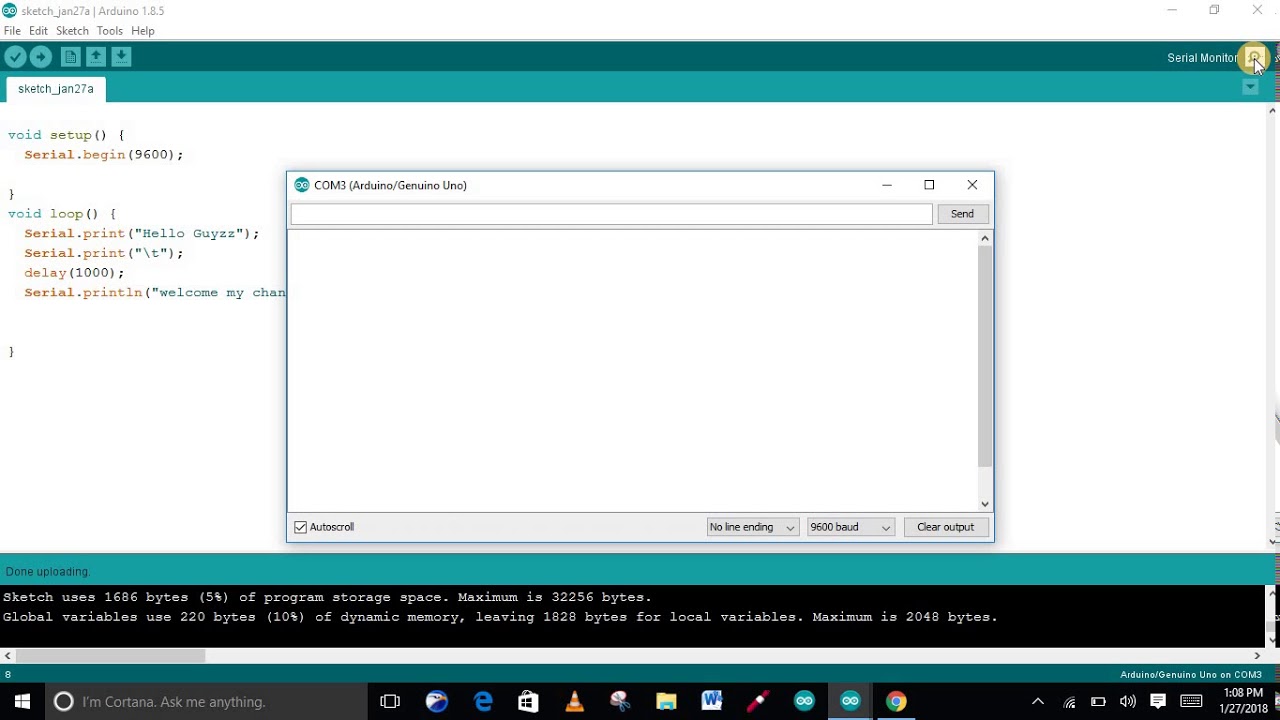The width and height of the screenshot is (1280, 720).
Task: Click the serial input text field
Action: 611,214
